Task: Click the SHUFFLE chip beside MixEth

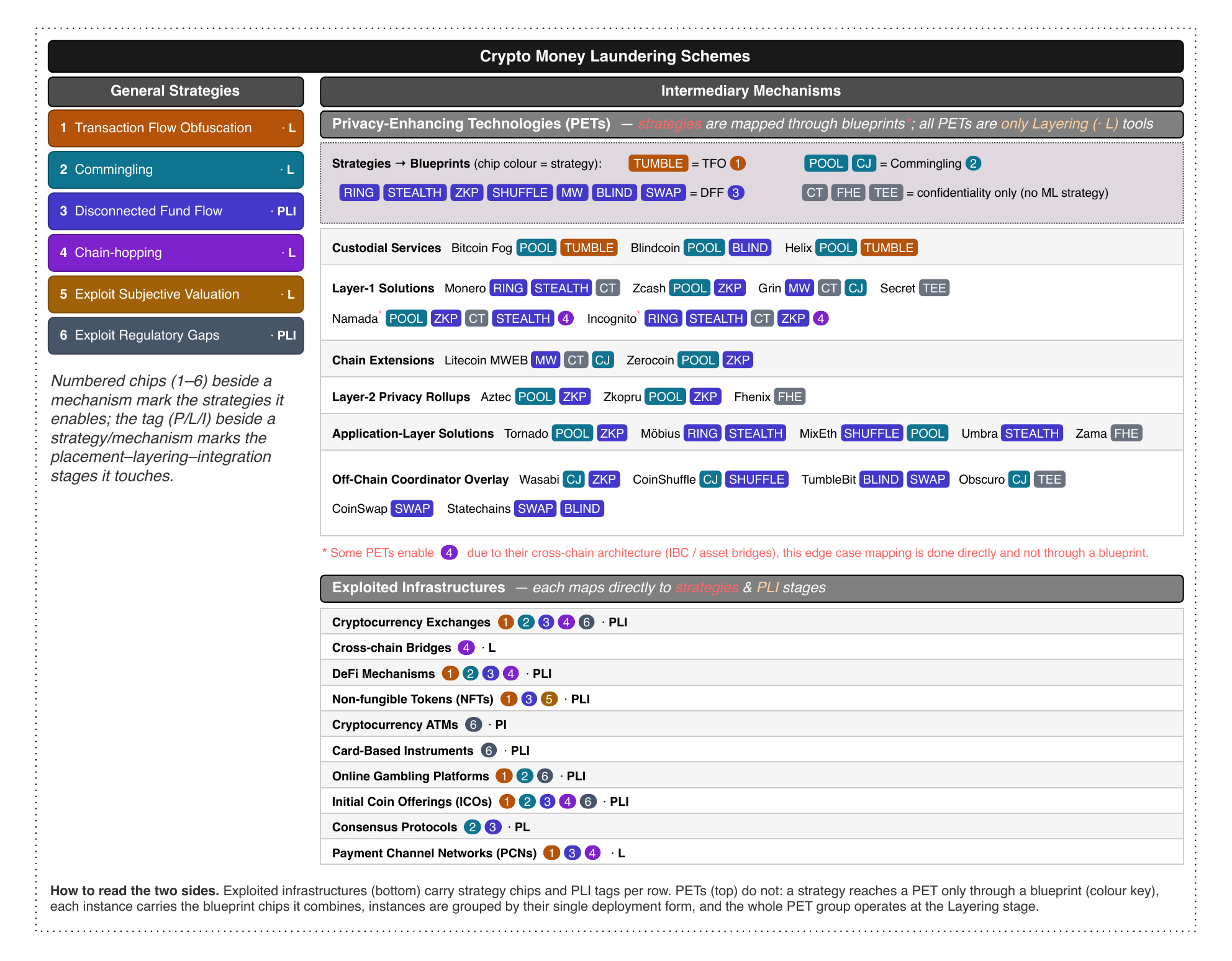Action: [872, 433]
